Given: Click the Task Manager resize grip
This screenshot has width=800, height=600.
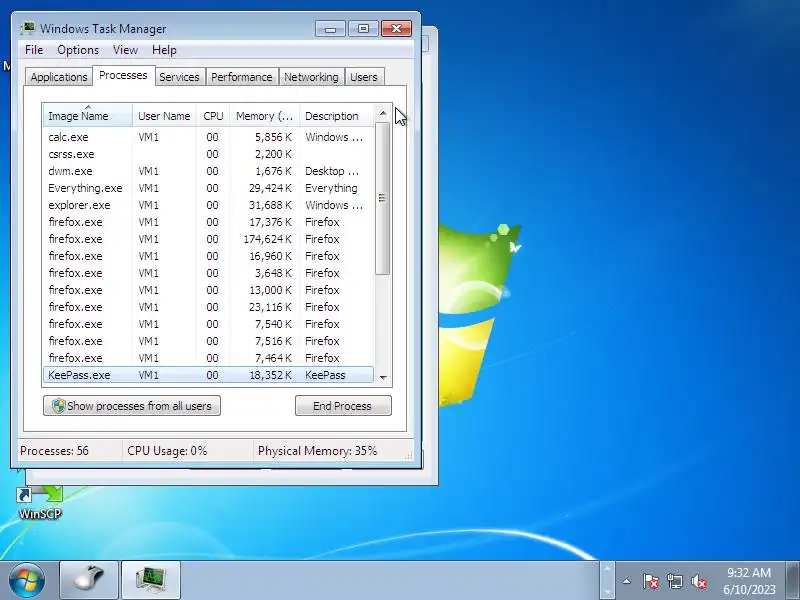Looking at the screenshot, I should click(409, 456).
